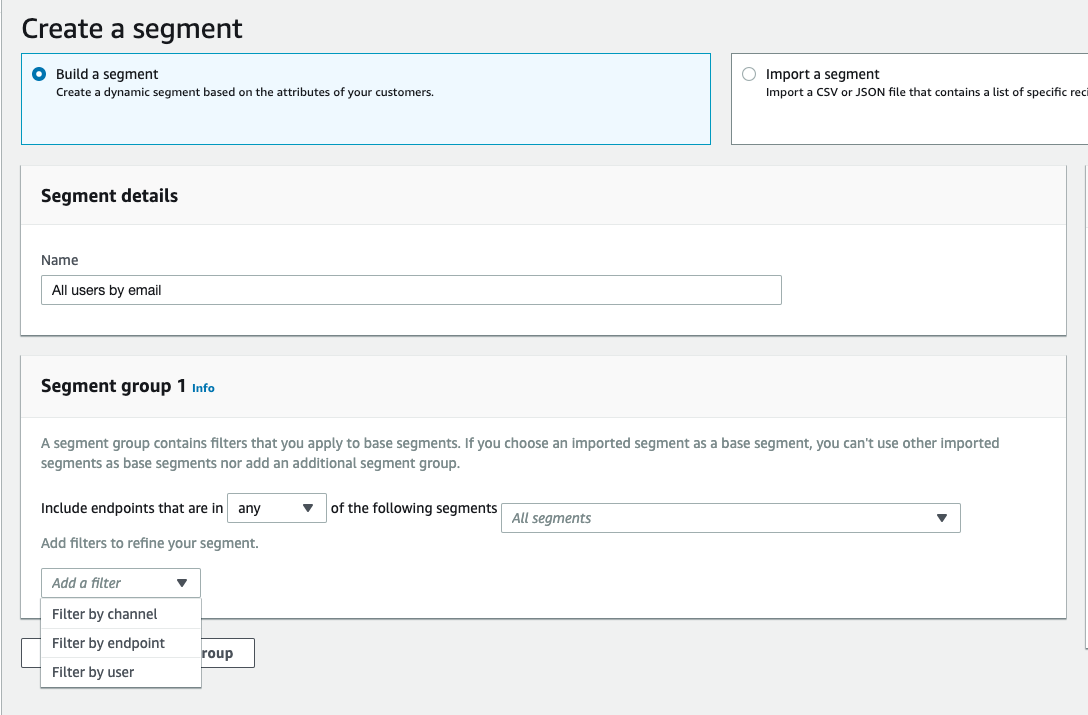Click the 'Name' field label

[60, 260]
